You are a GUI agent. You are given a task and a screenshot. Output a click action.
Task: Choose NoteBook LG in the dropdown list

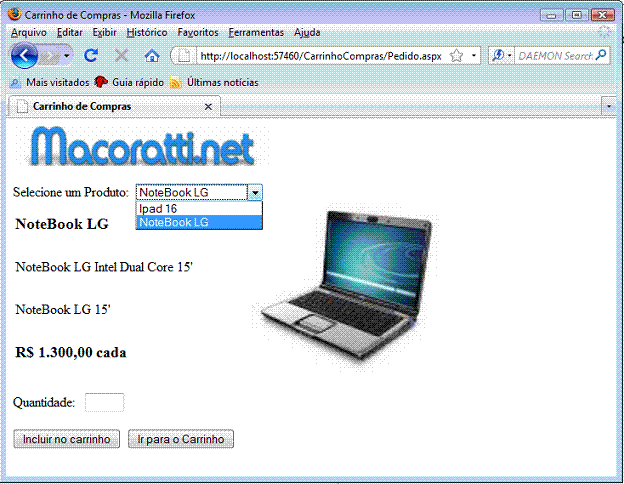199,222
